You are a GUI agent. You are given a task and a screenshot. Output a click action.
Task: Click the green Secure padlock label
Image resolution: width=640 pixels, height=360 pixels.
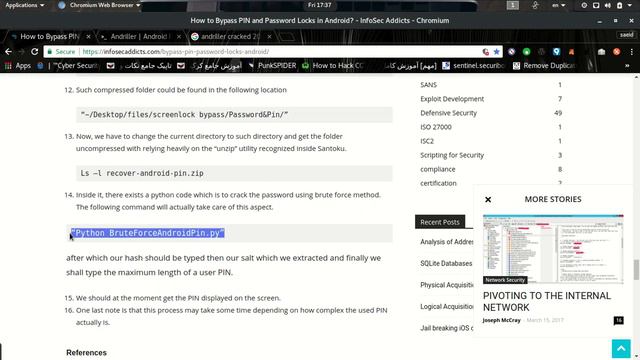pos(61,52)
